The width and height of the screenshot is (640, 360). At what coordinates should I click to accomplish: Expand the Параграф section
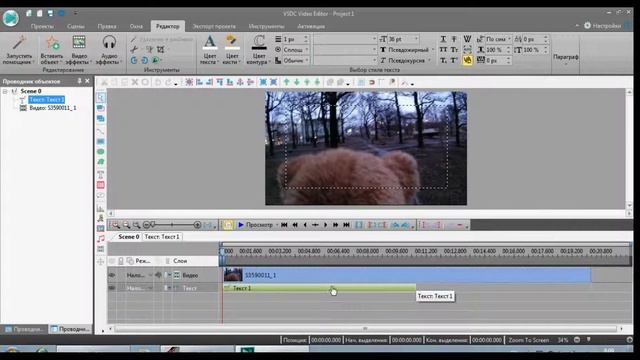[x=566, y=57]
